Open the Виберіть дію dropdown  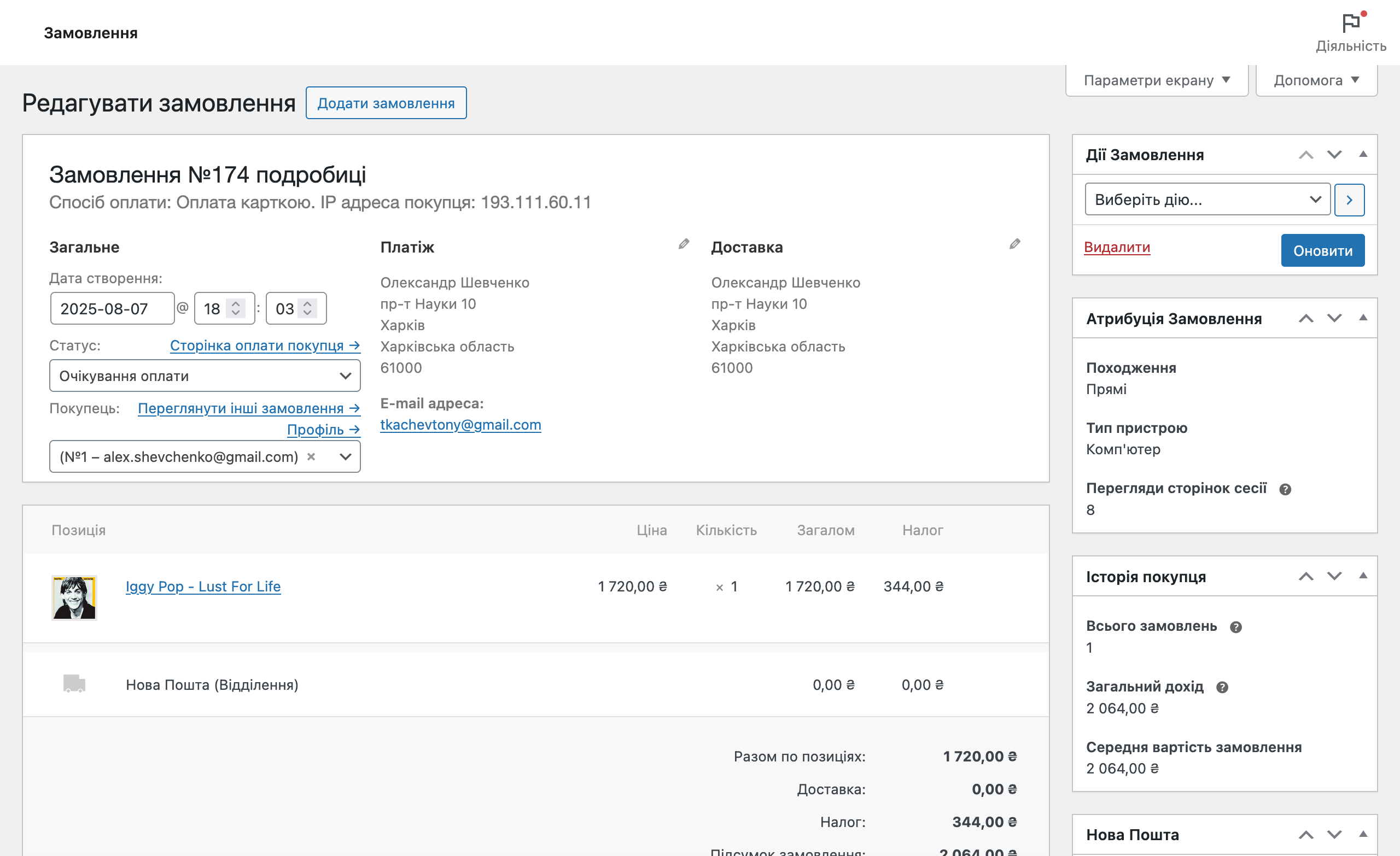click(x=1207, y=200)
